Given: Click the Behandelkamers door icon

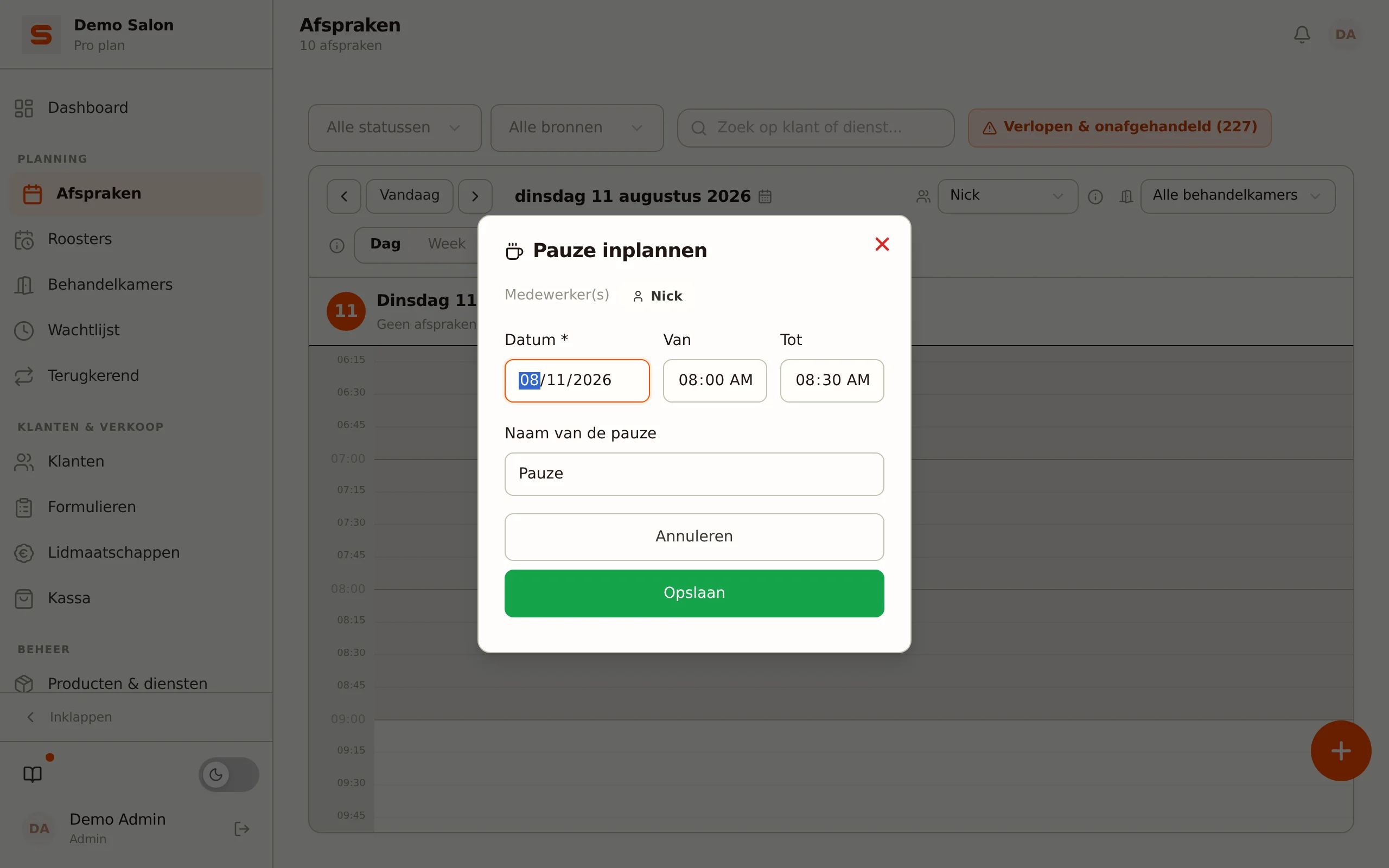Looking at the screenshot, I should (23, 285).
